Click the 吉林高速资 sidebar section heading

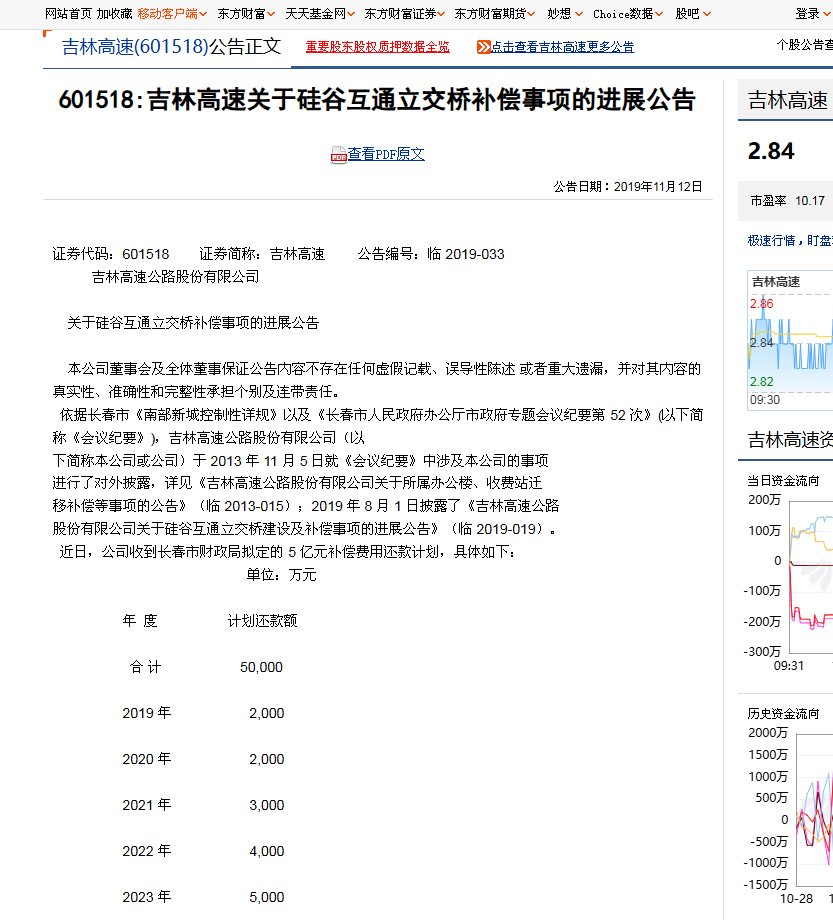pos(790,439)
